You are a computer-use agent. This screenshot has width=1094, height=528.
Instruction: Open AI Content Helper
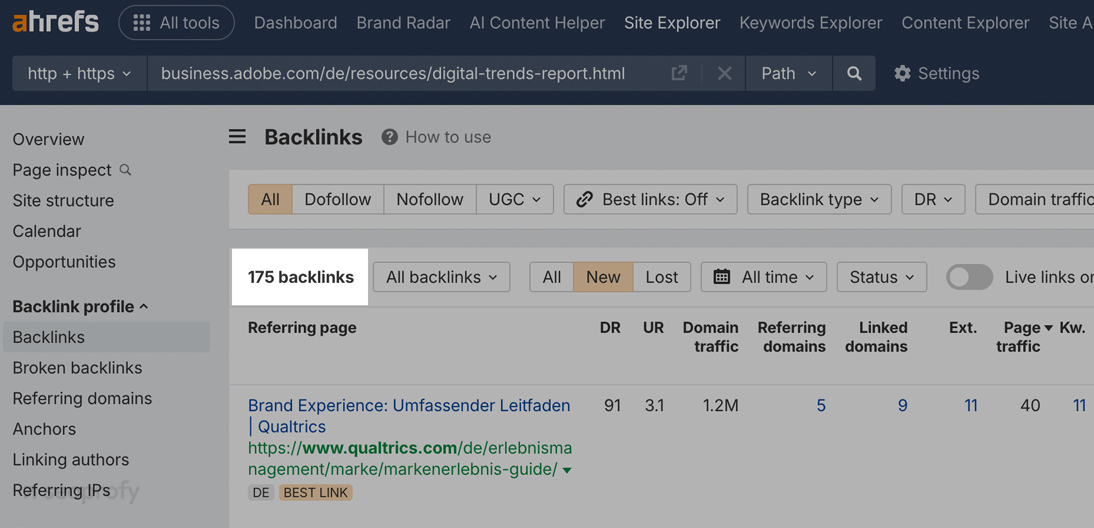point(537,23)
